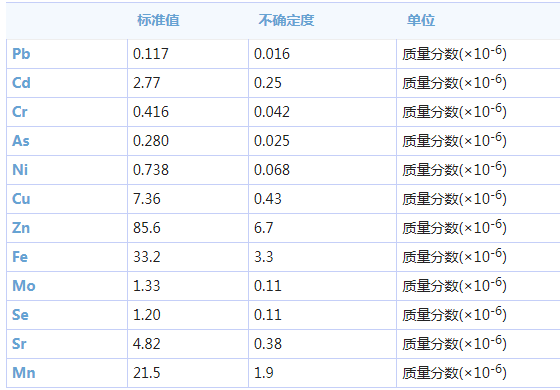Viewport: 560px width, 390px height.
Task: Select the Ni element row label
Action: (20, 170)
